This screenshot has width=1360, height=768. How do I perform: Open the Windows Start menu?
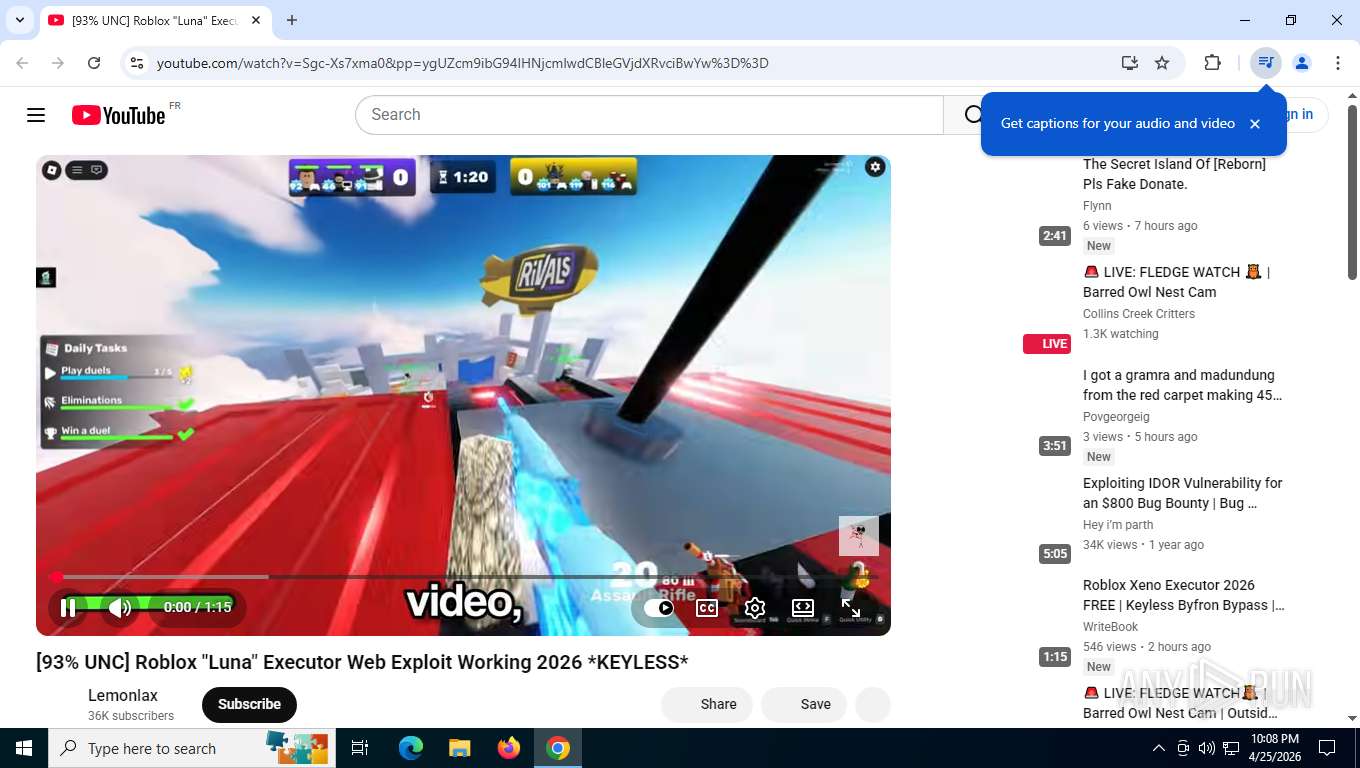coord(24,748)
